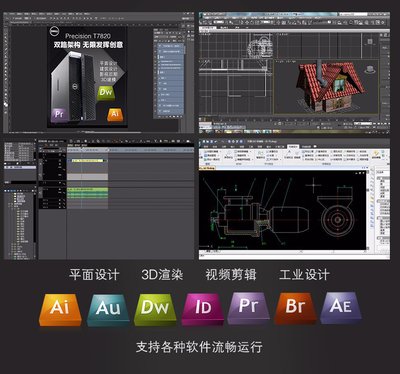The height and width of the screenshot is (374, 400).
Task: Select the violet AE After Effects icon
Action: [x=341, y=308]
